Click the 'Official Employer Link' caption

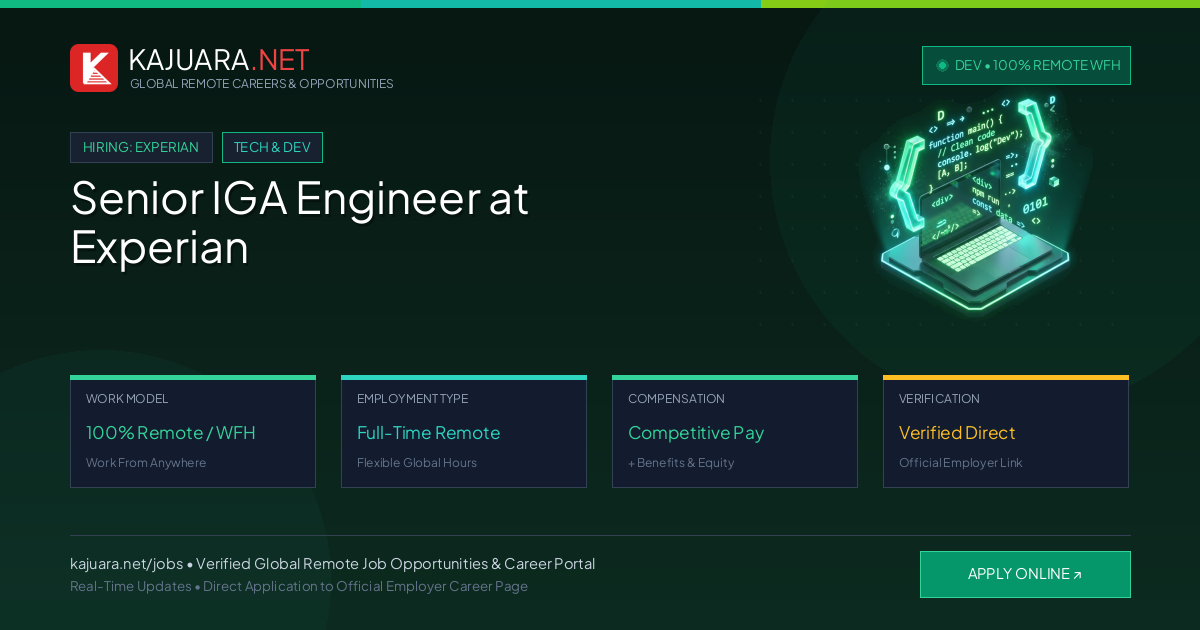click(960, 463)
